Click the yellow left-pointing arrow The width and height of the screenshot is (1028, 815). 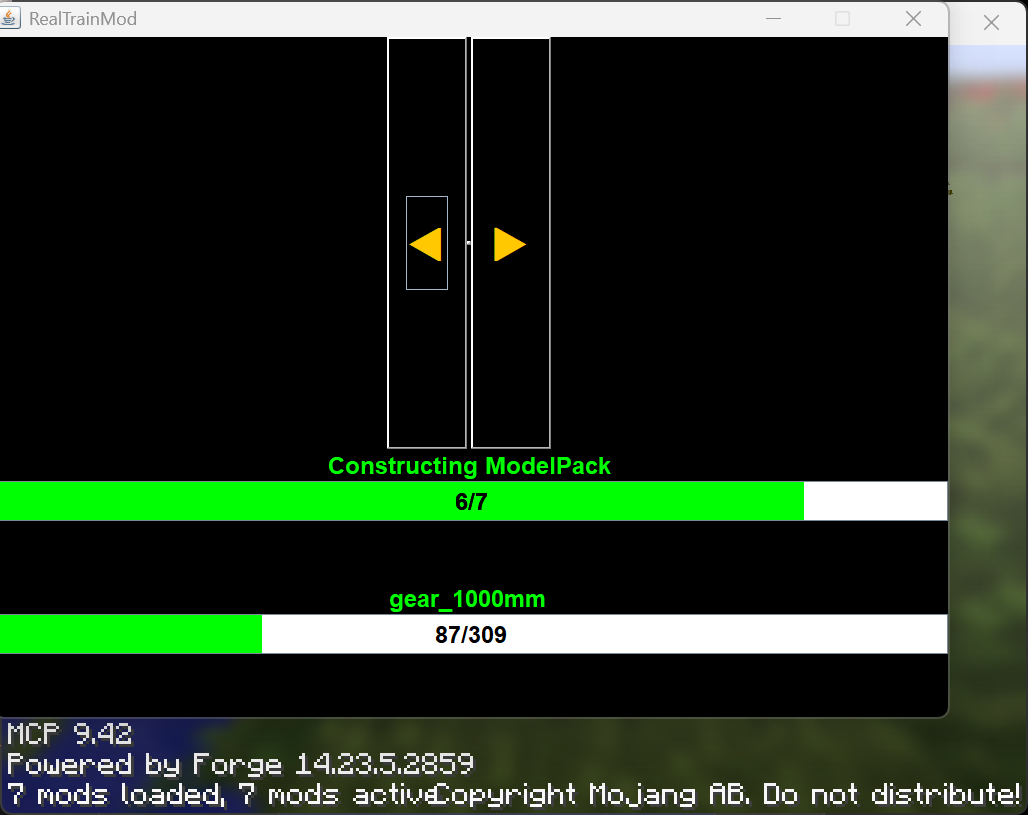pos(425,245)
